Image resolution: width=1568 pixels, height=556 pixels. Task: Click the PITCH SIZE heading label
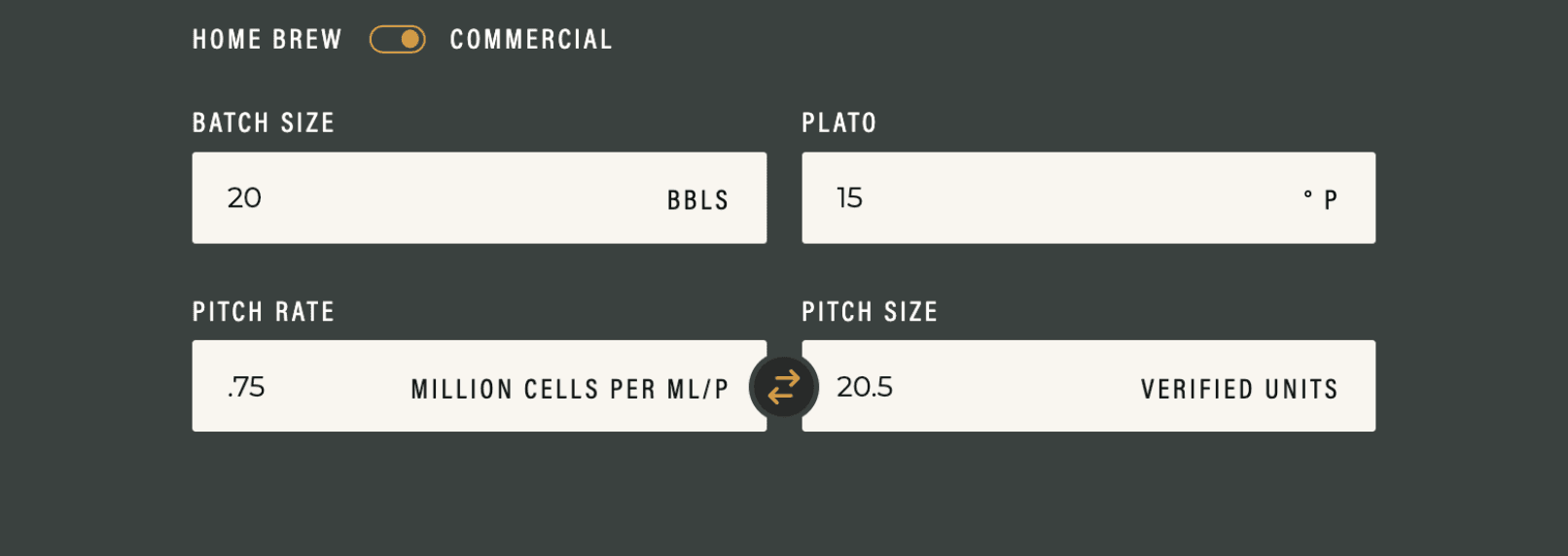[870, 312]
